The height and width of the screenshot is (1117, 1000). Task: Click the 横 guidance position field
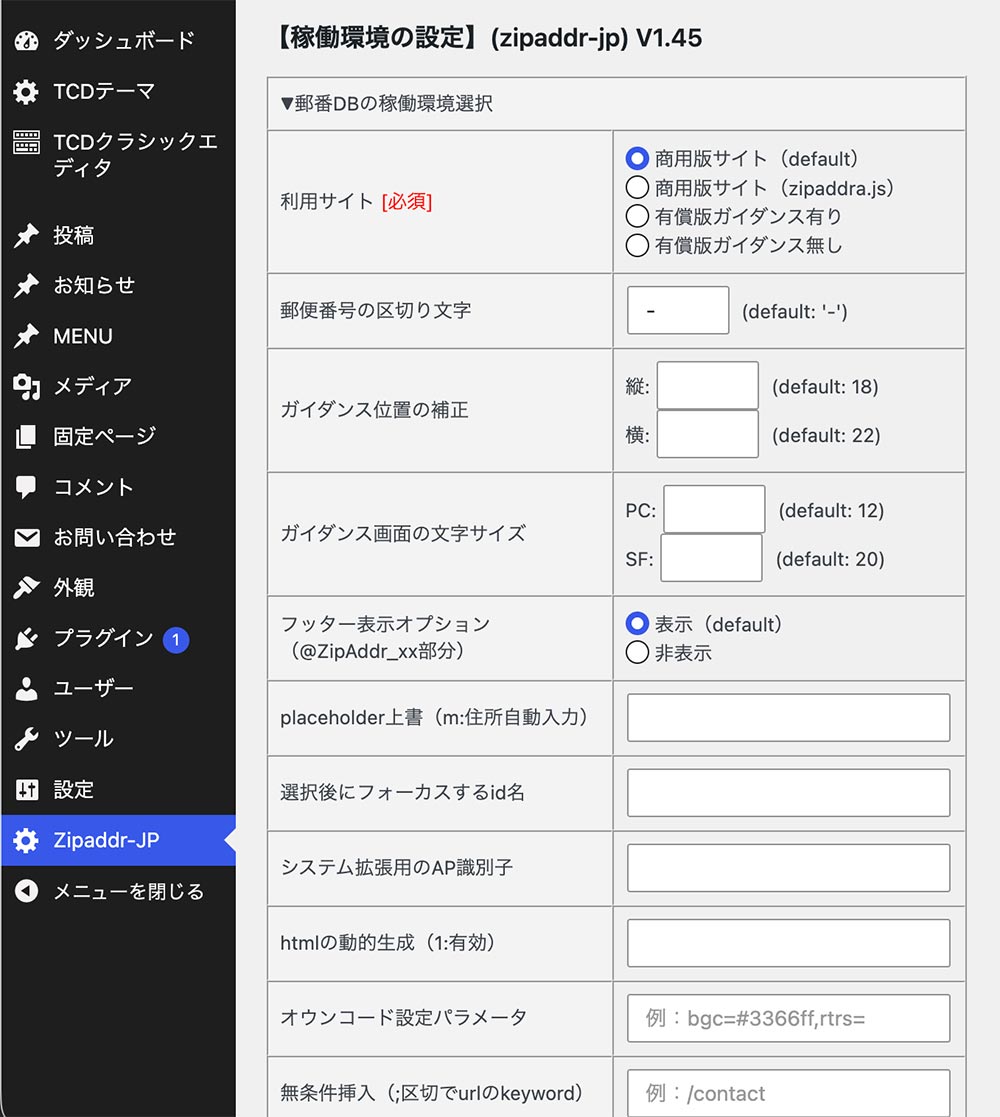[707, 434]
